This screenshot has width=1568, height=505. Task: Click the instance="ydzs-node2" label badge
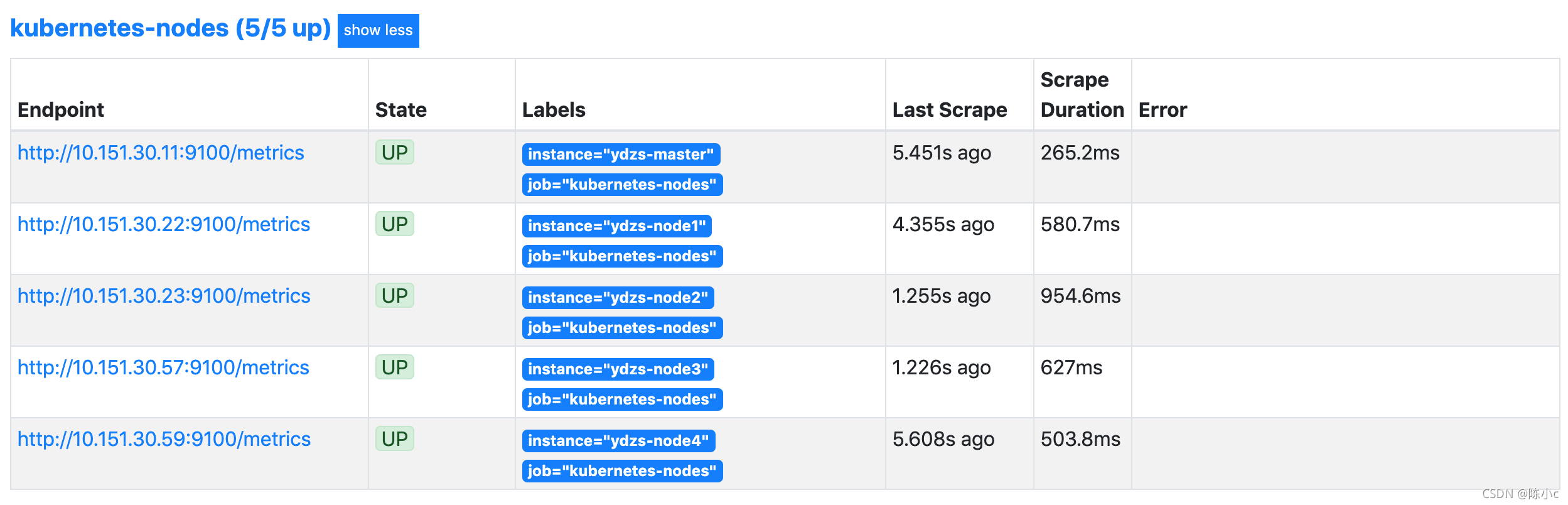pos(618,298)
